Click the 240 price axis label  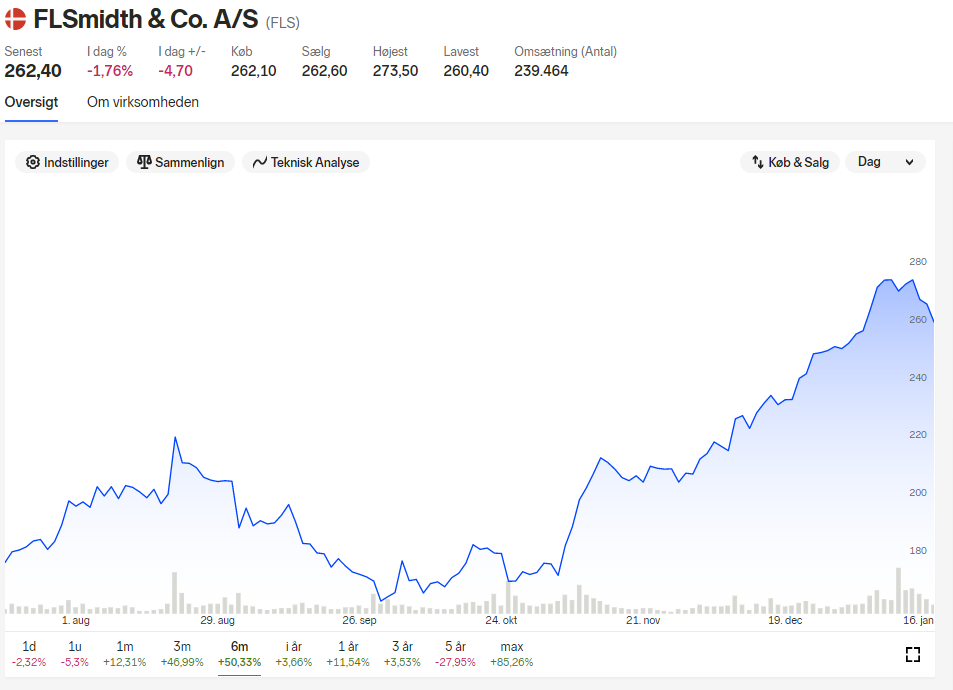point(918,378)
